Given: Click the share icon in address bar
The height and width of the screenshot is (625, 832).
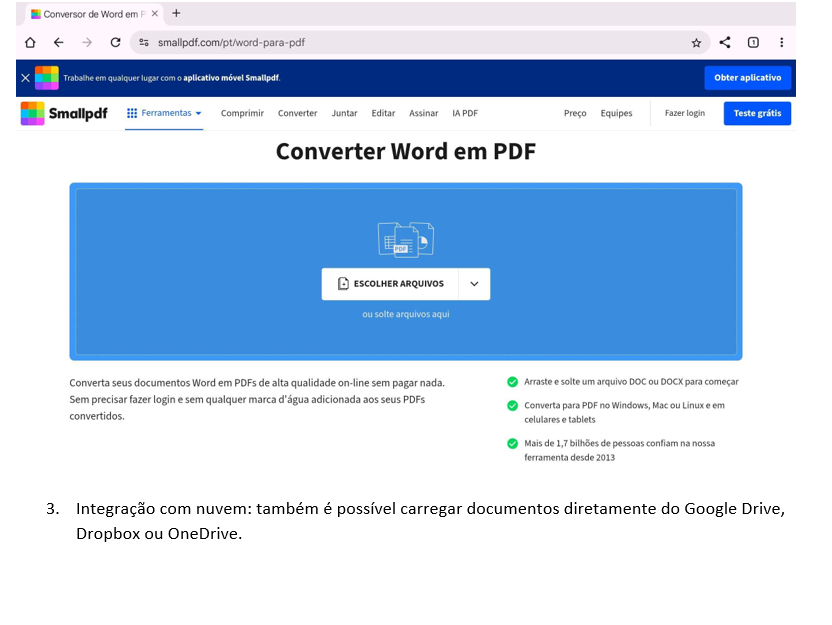Looking at the screenshot, I should pyautogui.click(x=725, y=43).
